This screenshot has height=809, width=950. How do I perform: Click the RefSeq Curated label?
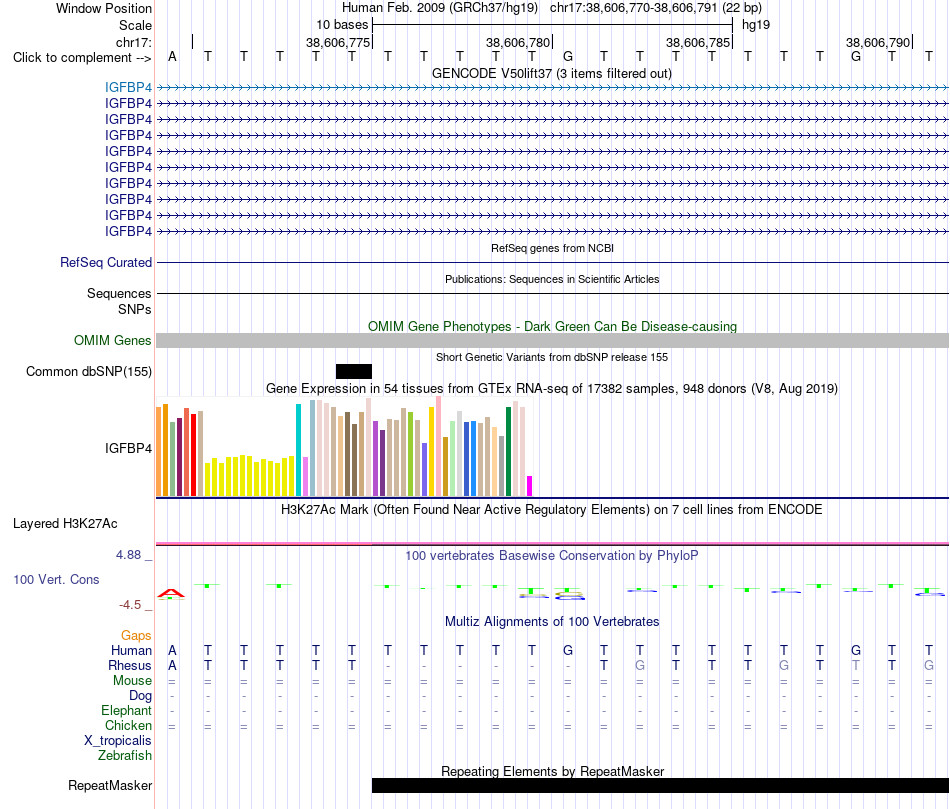(105, 262)
